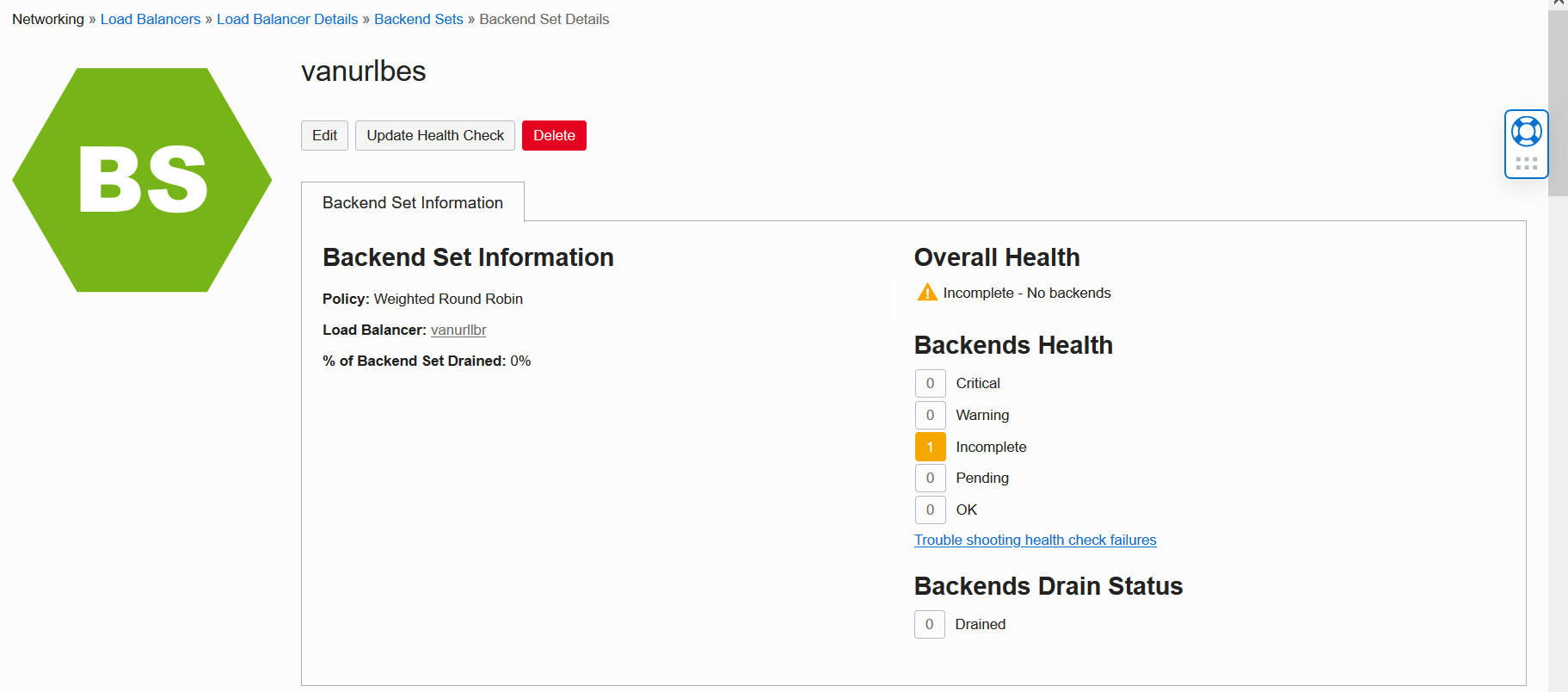Click the Critical count badge
Image resolution: width=1568 pixels, height=692 pixels.
tap(930, 383)
